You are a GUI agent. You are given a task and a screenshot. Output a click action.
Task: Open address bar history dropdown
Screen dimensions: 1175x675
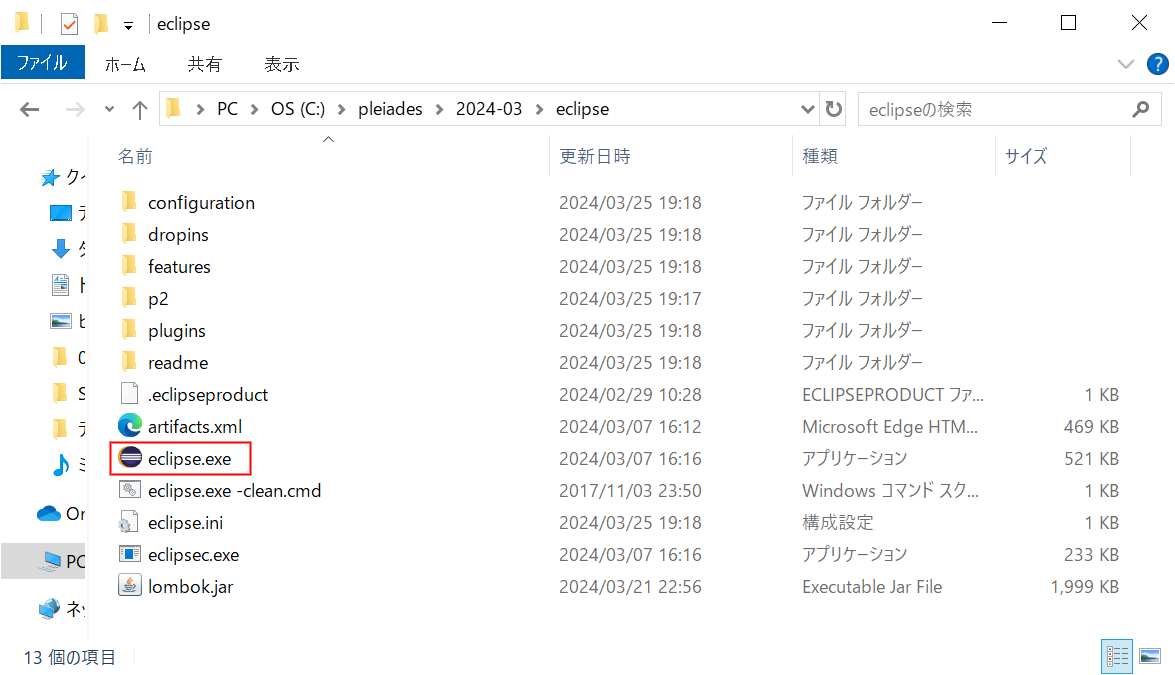coord(807,109)
